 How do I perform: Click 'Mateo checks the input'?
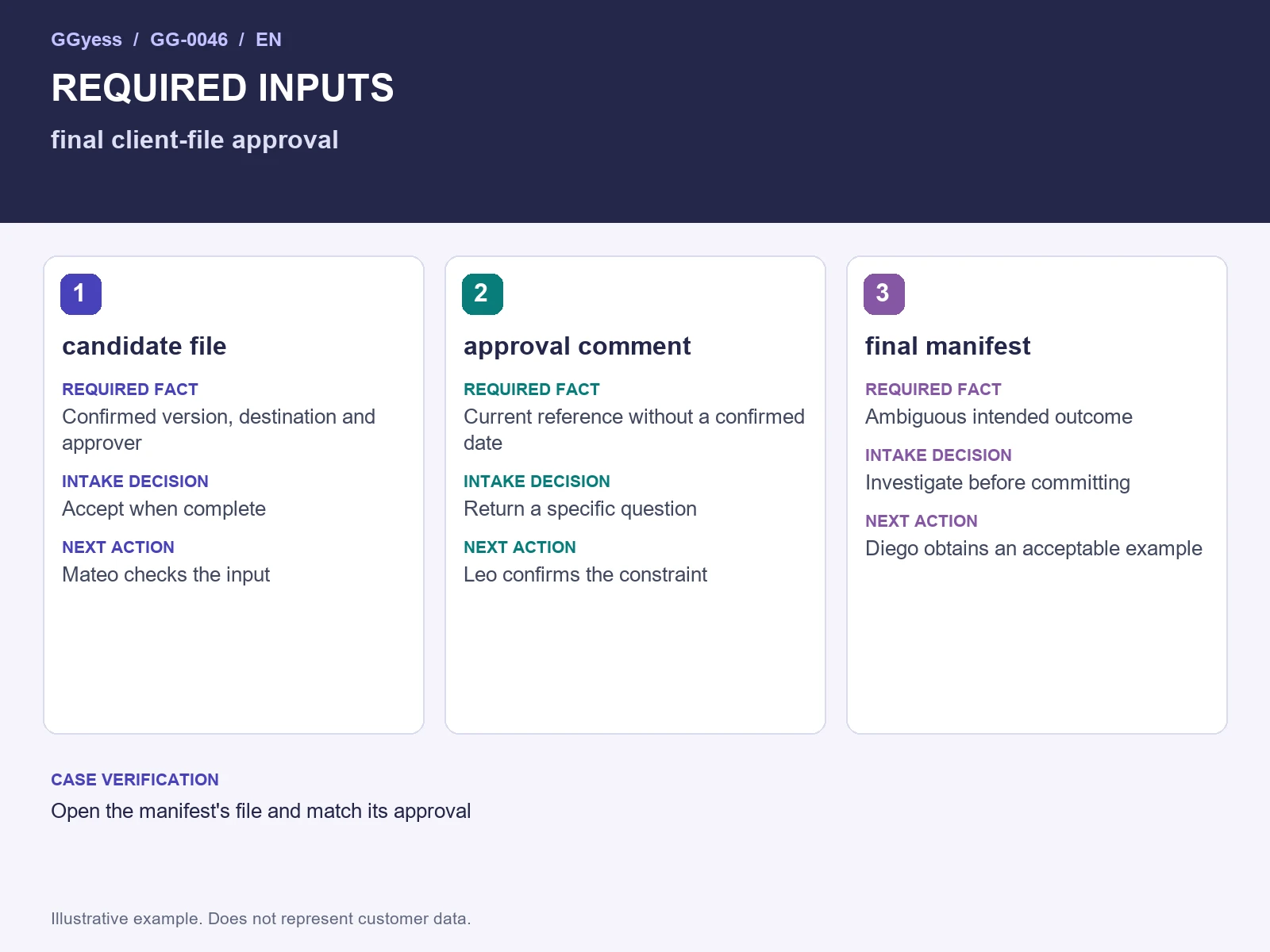166,575
